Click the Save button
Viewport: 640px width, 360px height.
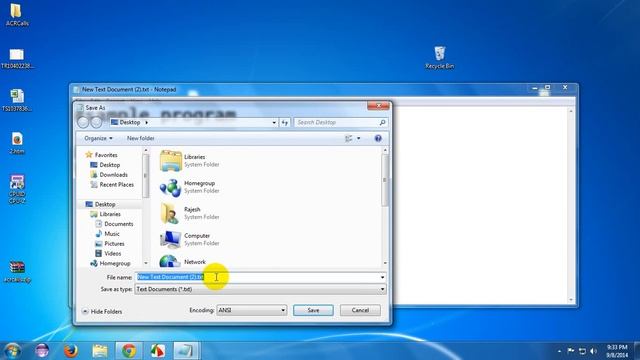(x=313, y=310)
